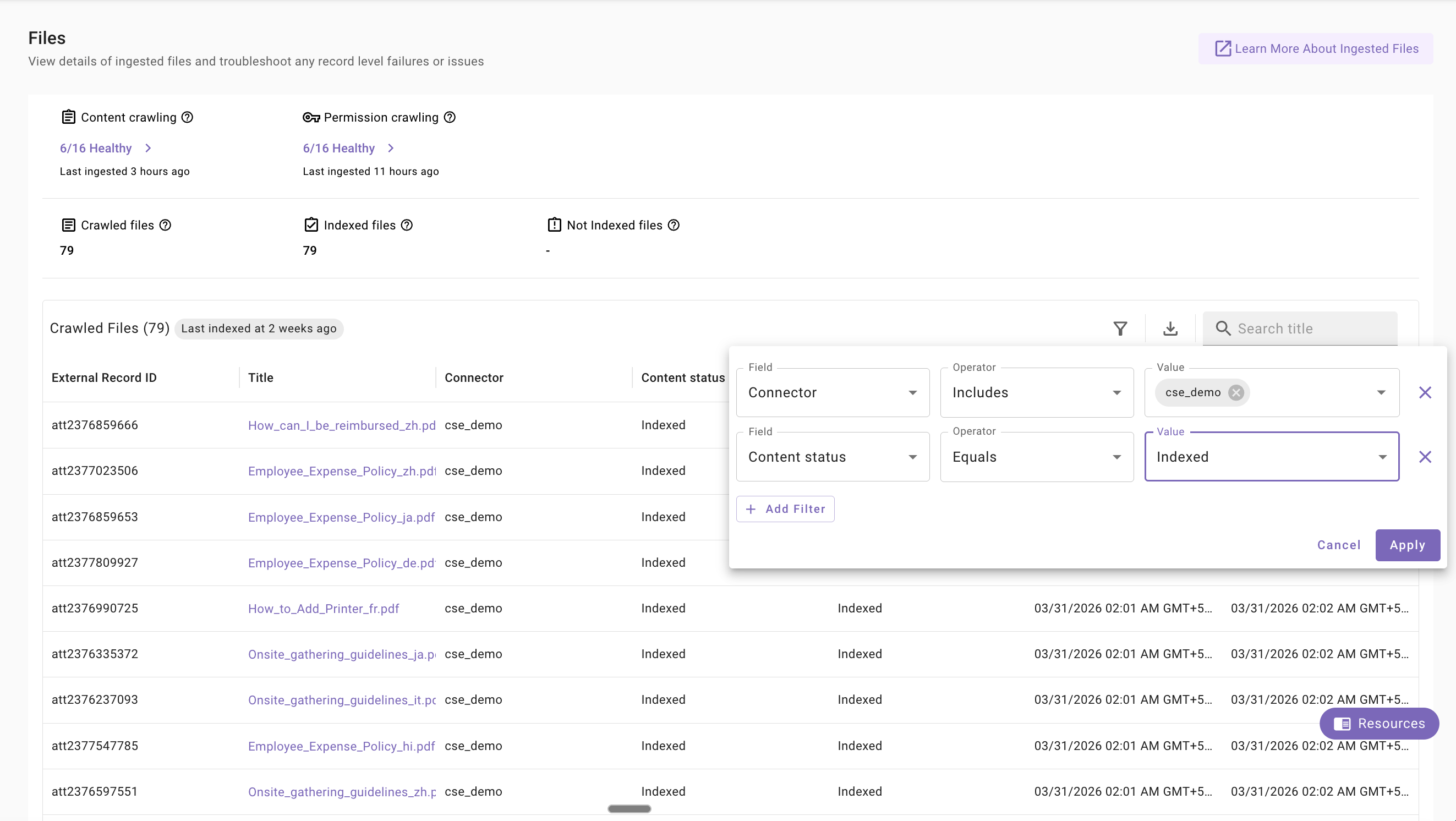
Task: Expand the Connector field dropdown
Action: coord(833,393)
